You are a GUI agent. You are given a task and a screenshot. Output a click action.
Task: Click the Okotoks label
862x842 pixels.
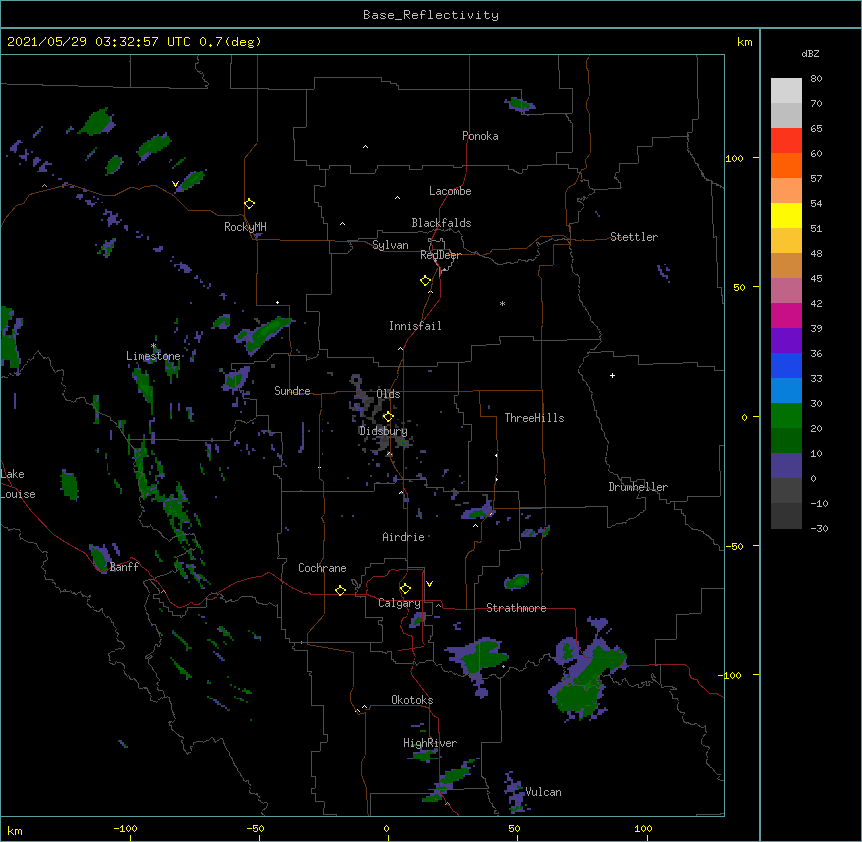(x=412, y=700)
